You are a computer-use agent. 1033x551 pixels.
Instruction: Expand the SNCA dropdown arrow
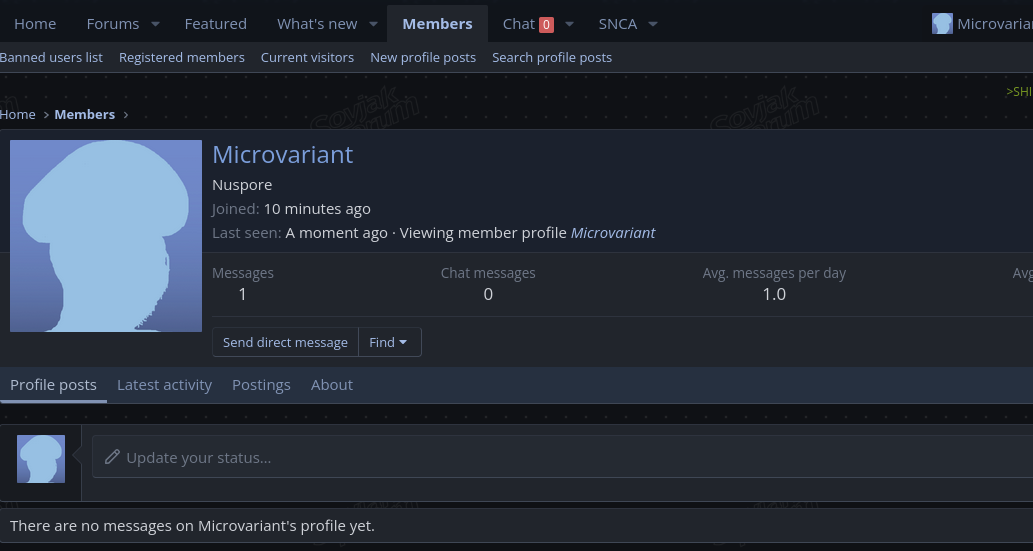click(653, 24)
